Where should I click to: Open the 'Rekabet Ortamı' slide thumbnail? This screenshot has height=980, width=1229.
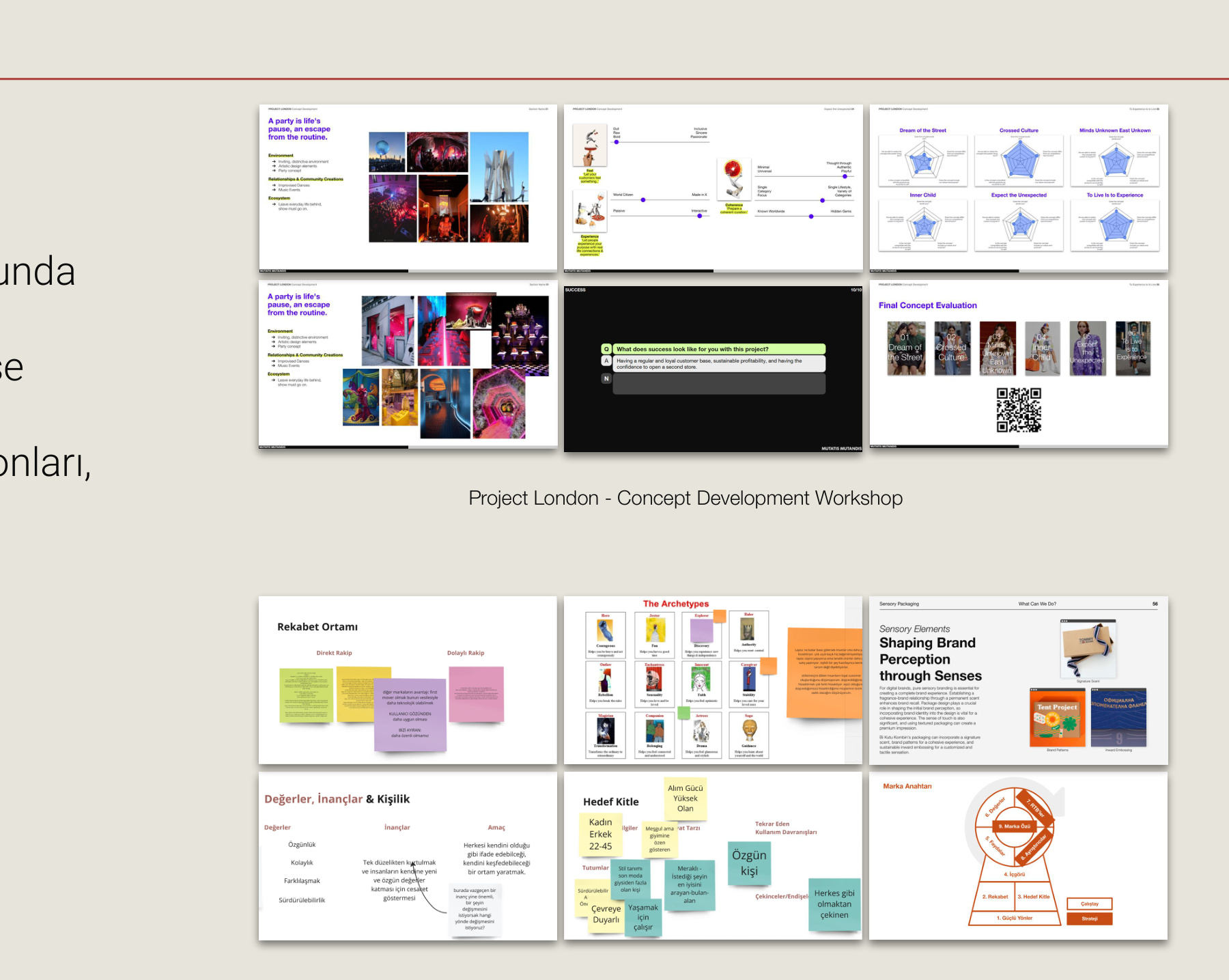(408, 680)
